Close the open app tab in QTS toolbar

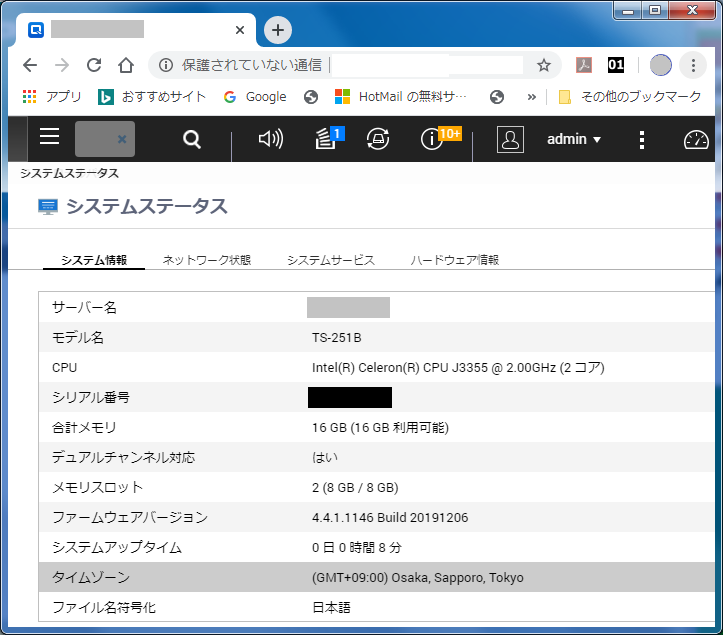122,139
